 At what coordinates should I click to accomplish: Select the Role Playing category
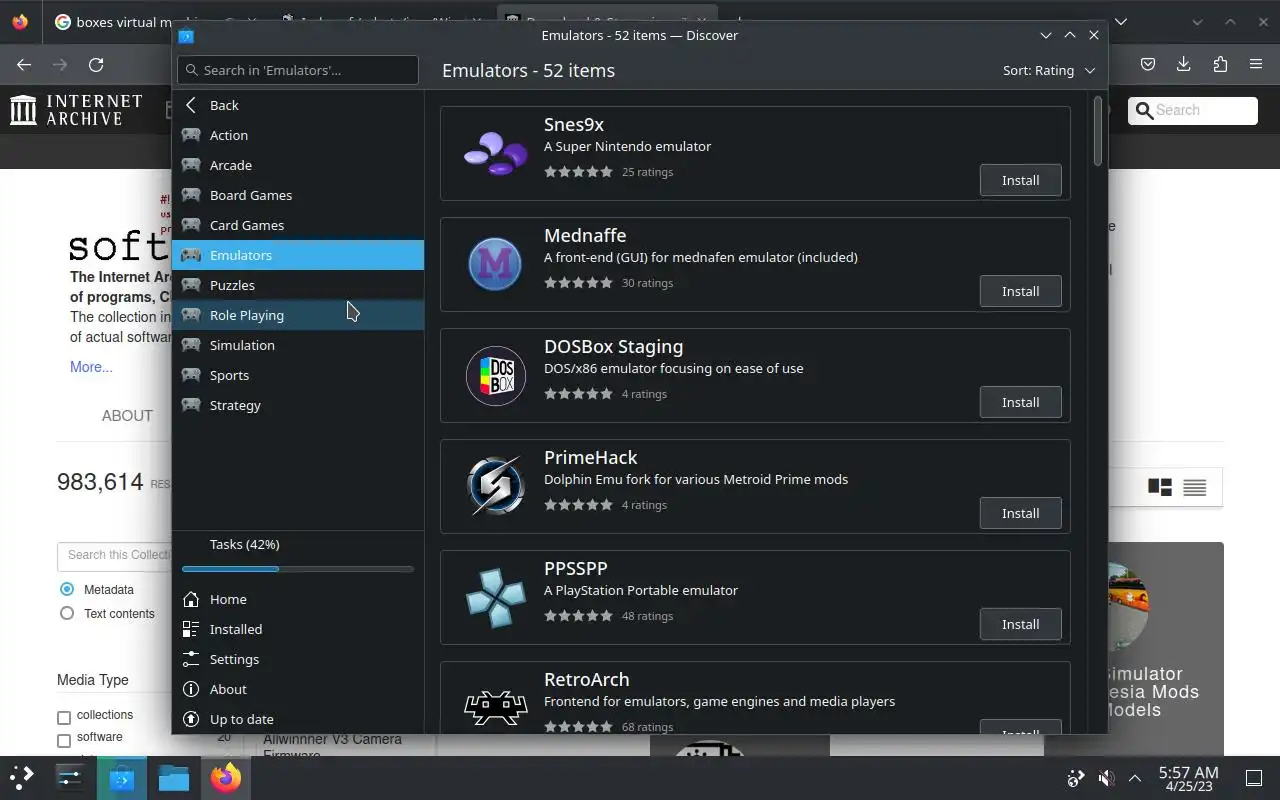pos(298,315)
